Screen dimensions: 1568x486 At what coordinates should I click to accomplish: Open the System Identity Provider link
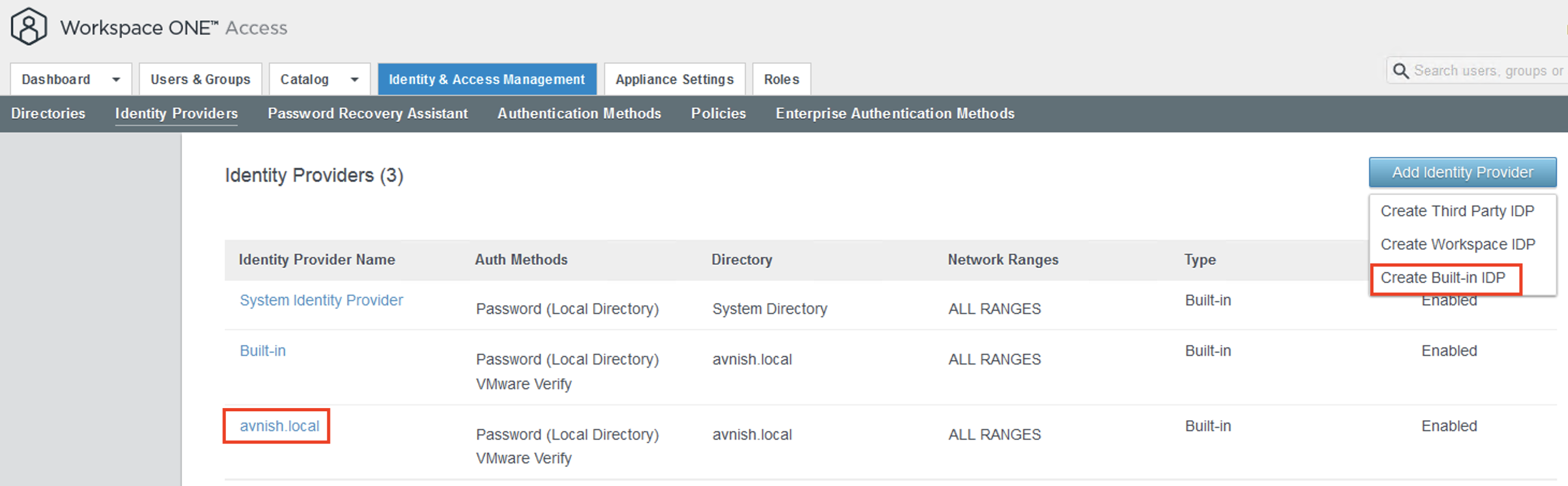click(x=321, y=300)
